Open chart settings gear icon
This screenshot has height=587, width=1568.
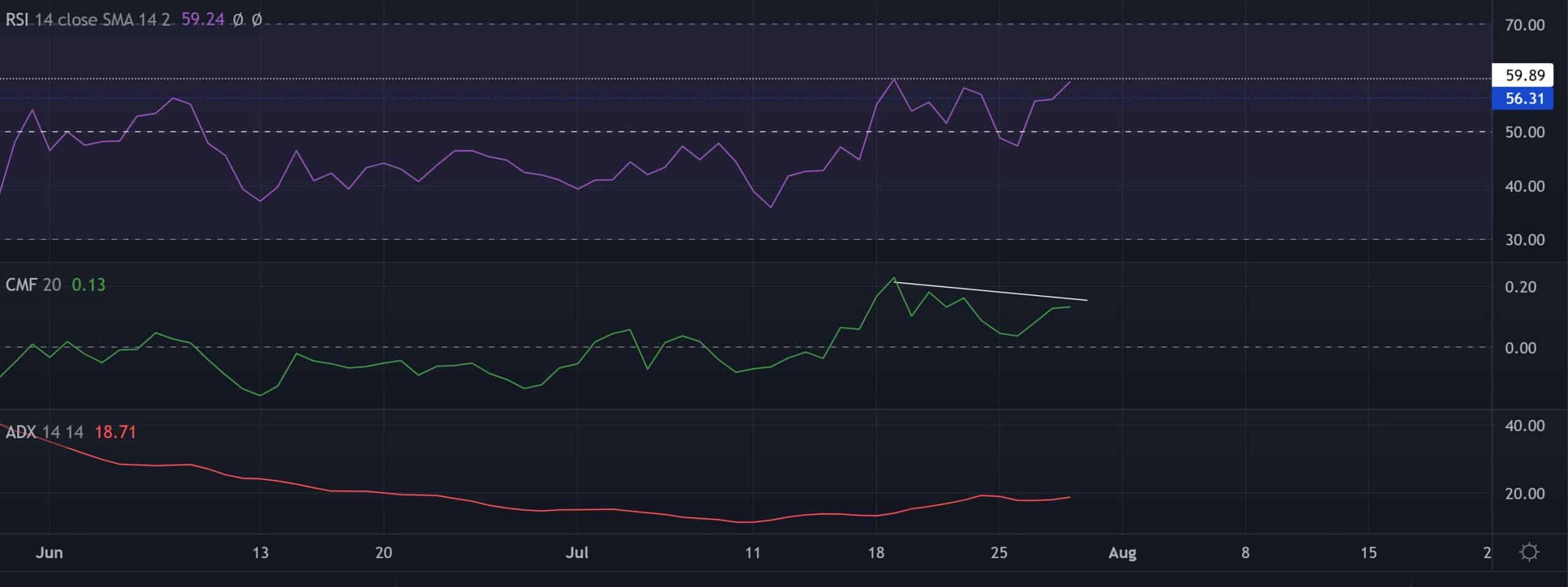[x=1529, y=553]
